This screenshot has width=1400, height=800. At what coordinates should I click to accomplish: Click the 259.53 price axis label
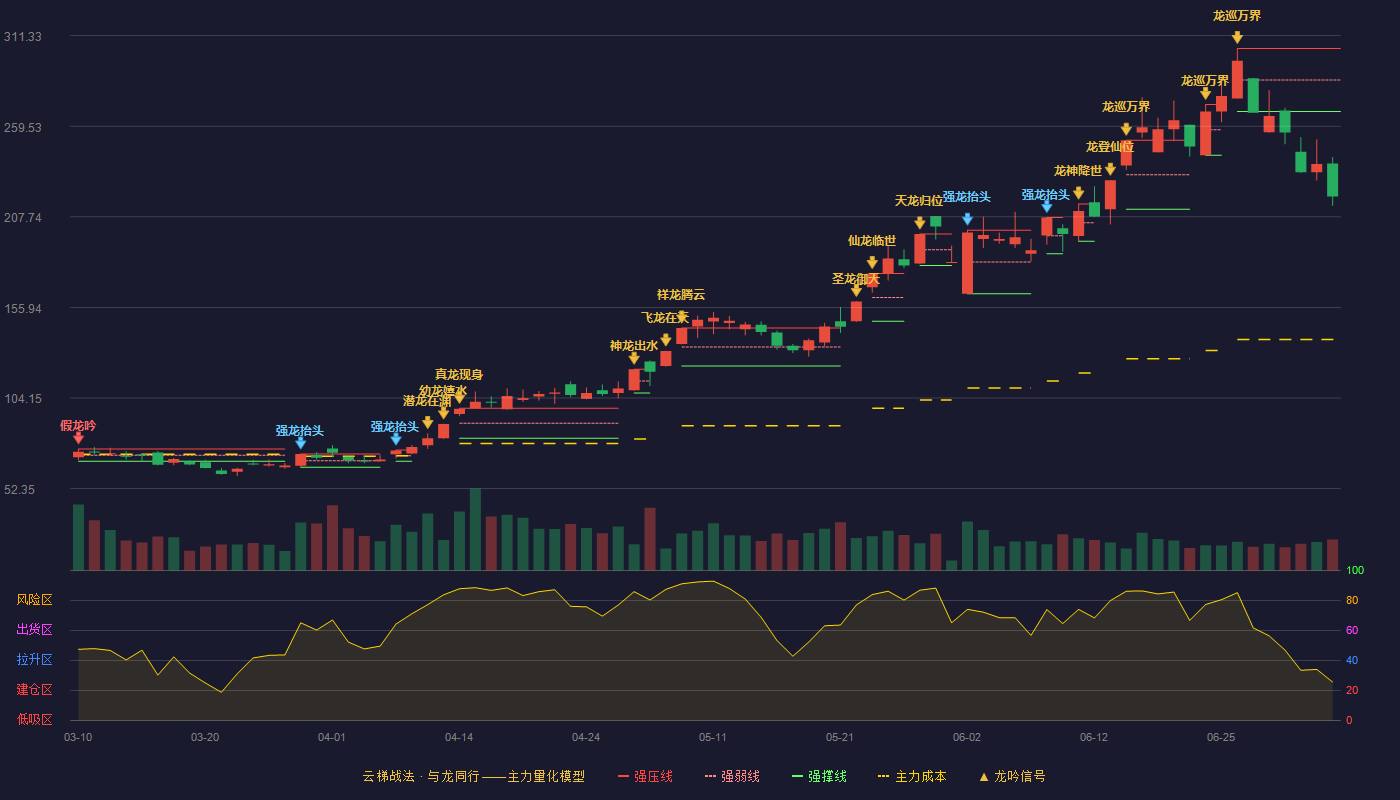(22, 127)
